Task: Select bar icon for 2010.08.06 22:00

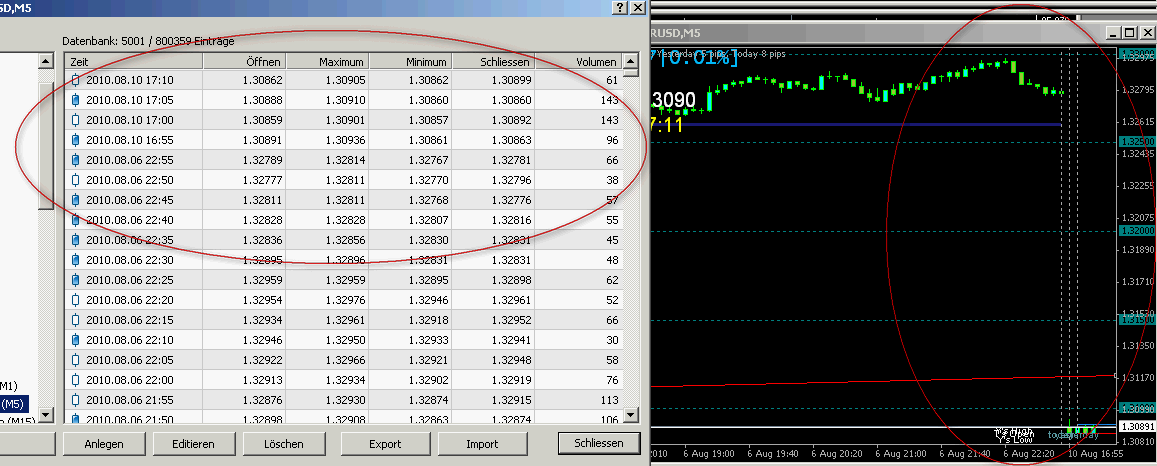Action: [x=76, y=380]
